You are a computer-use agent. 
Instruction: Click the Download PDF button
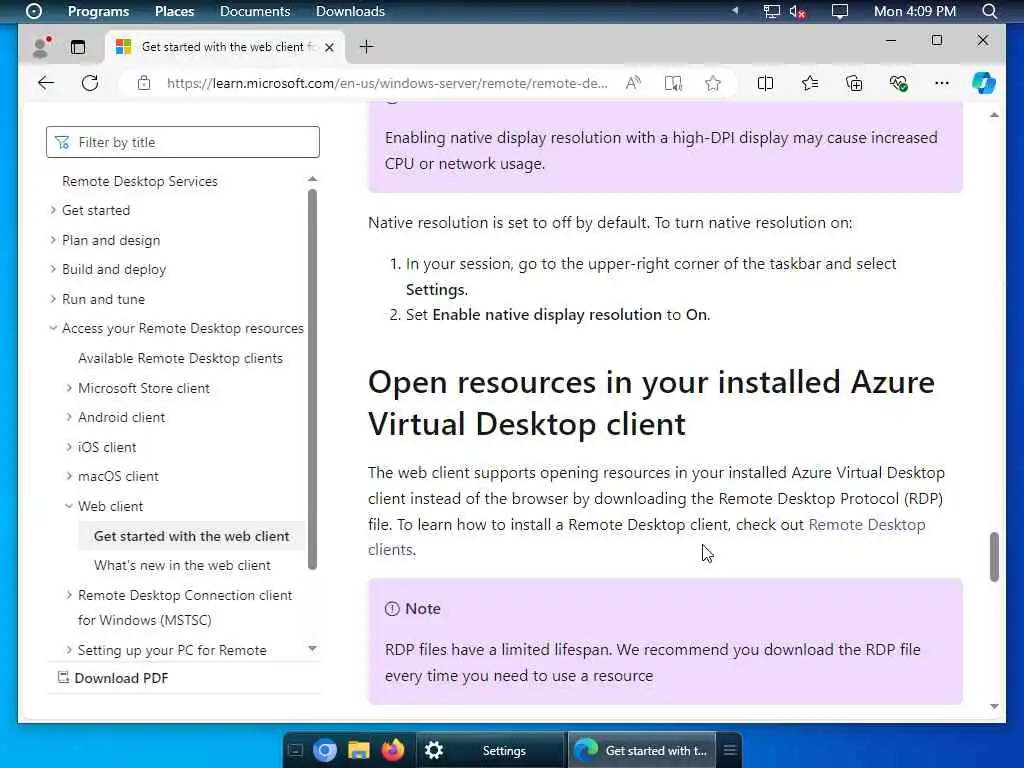[x=113, y=678]
